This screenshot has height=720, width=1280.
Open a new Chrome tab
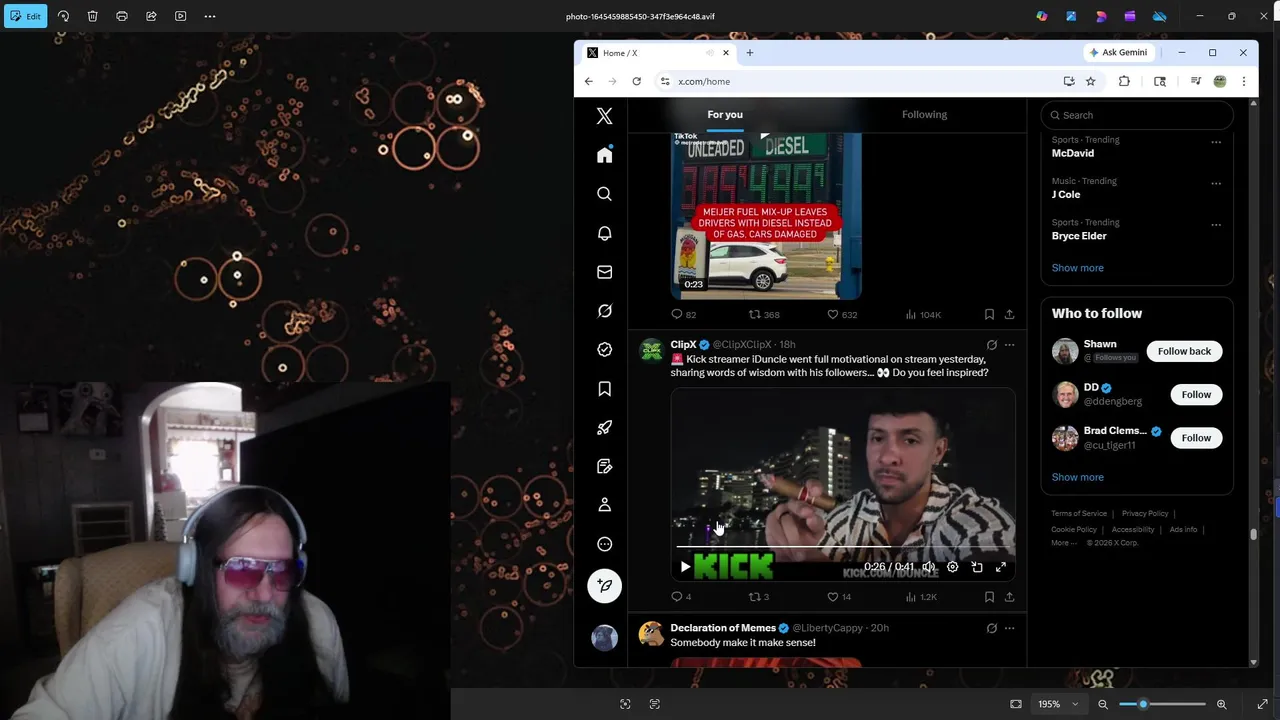(x=749, y=52)
